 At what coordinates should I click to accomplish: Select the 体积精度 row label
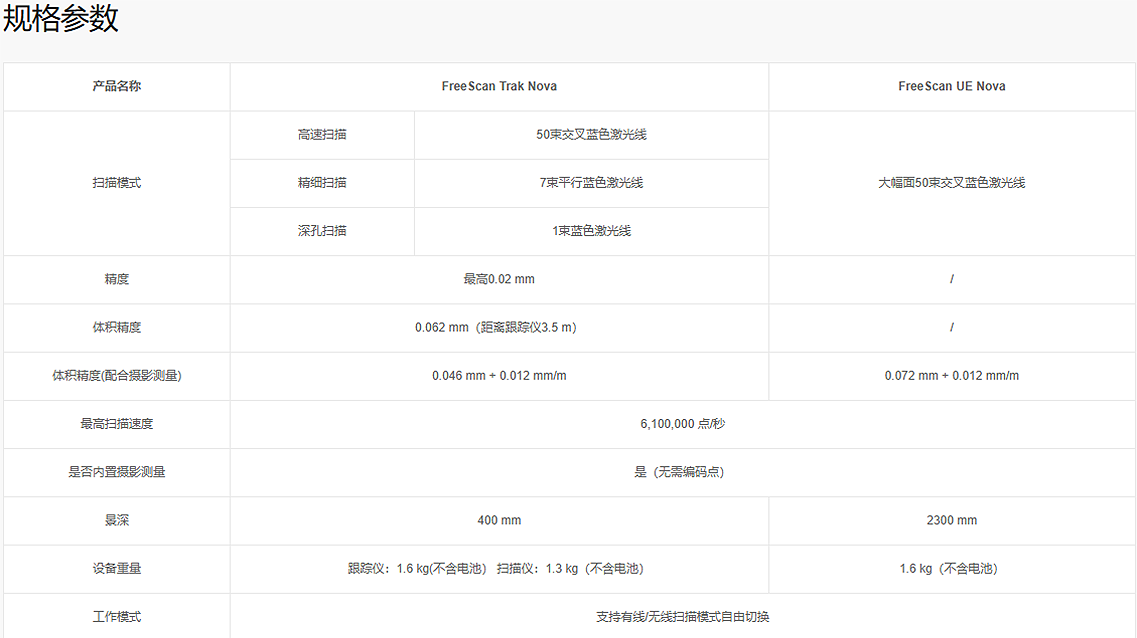pyautogui.click(x=117, y=328)
